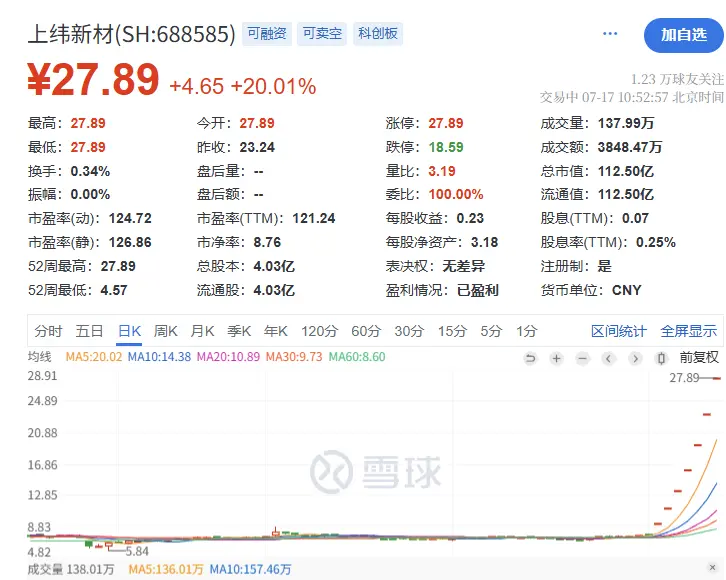726x580 pixels.
Task: Zoom out the chart with minus icon
Action: pyautogui.click(x=582, y=358)
